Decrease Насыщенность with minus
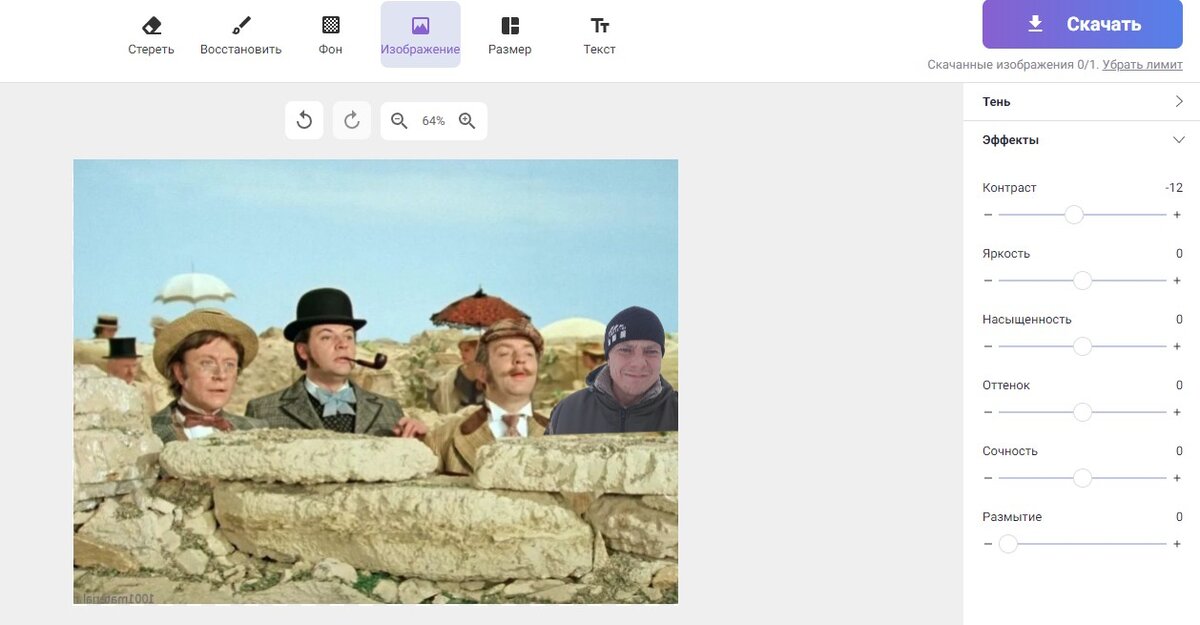The image size is (1200, 625). coord(988,347)
